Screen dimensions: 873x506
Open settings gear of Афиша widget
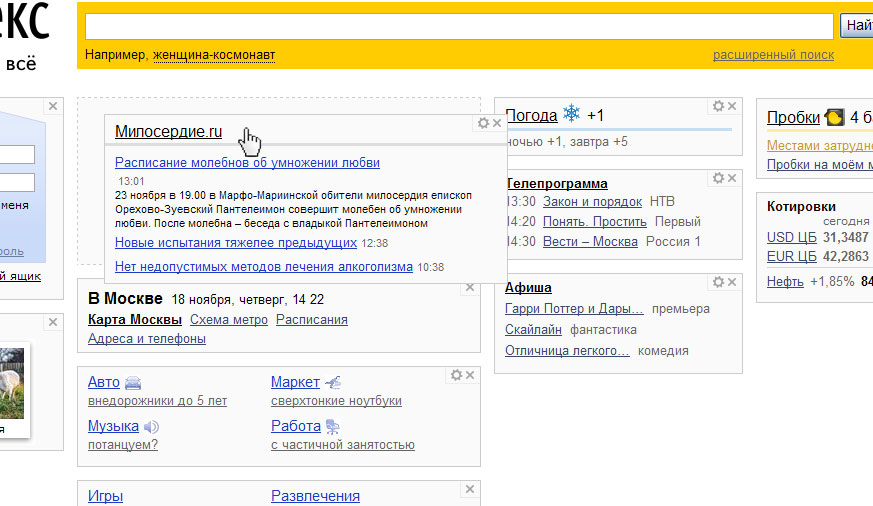pos(718,282)
